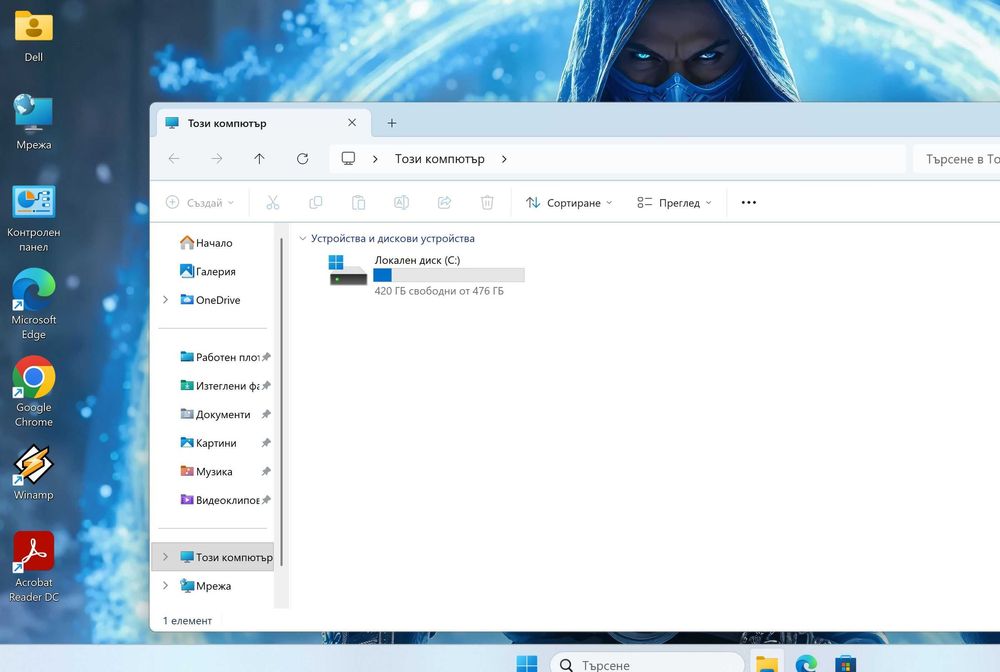Expand the OneDrive tree node
The image size is (1000, 672).
point(165,300)
